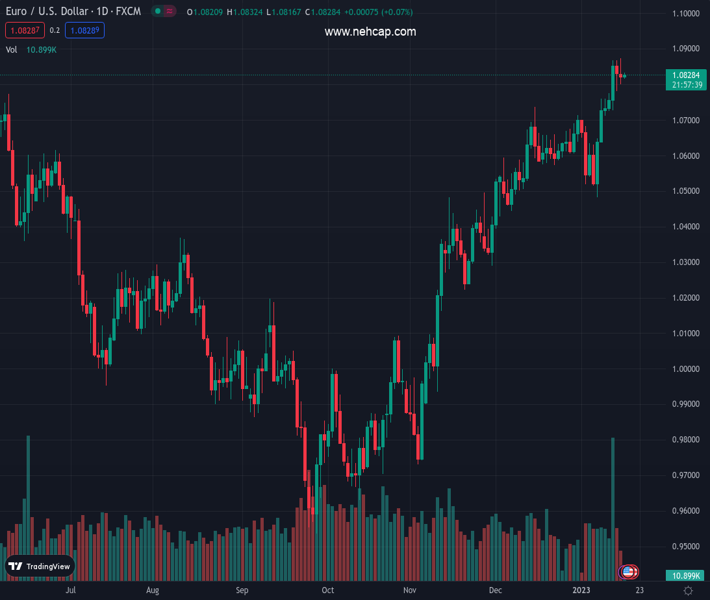Click the 1.00000 level on price axis

pyautogui.click(x=685, y=369)
